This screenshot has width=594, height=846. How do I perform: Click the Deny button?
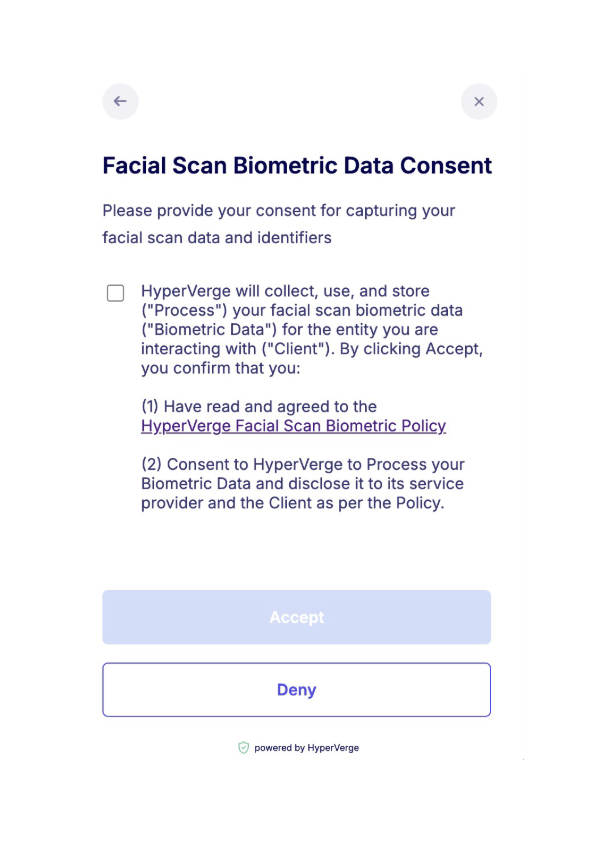click(297, 690)
